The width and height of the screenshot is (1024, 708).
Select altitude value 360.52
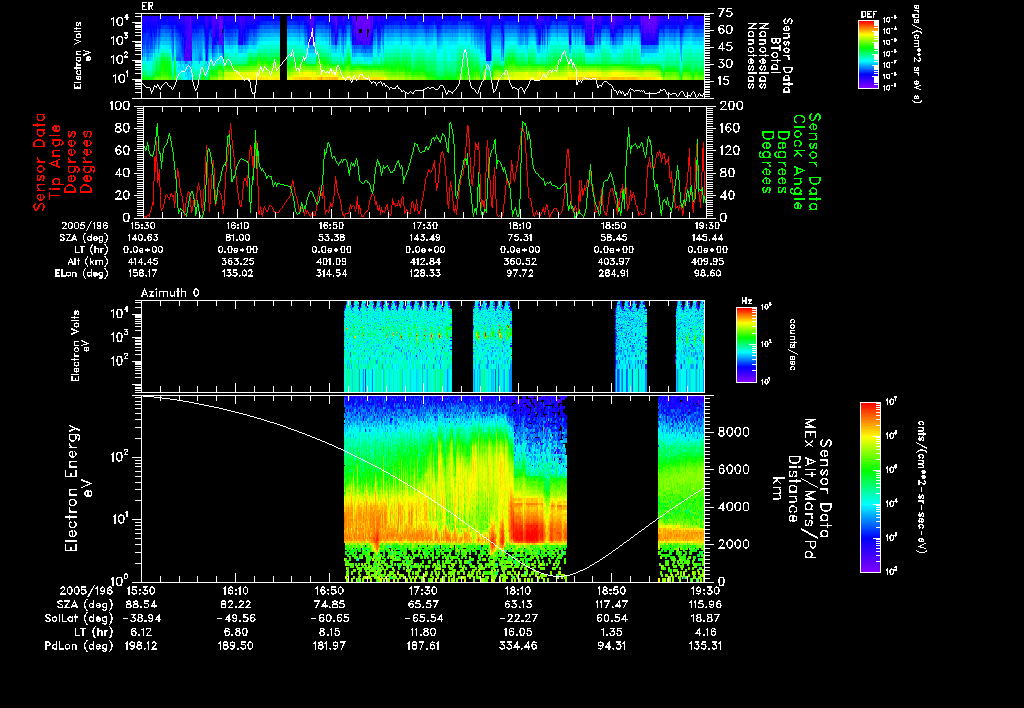point(519,261)
